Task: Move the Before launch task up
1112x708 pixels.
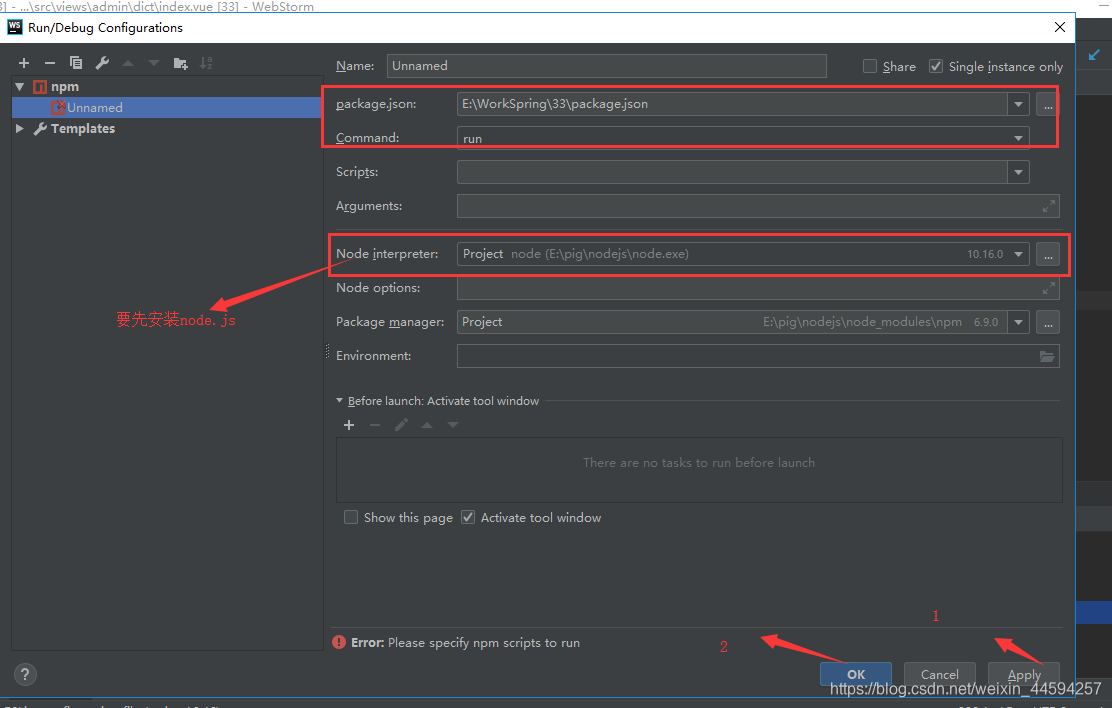Action: coord(427,425)
